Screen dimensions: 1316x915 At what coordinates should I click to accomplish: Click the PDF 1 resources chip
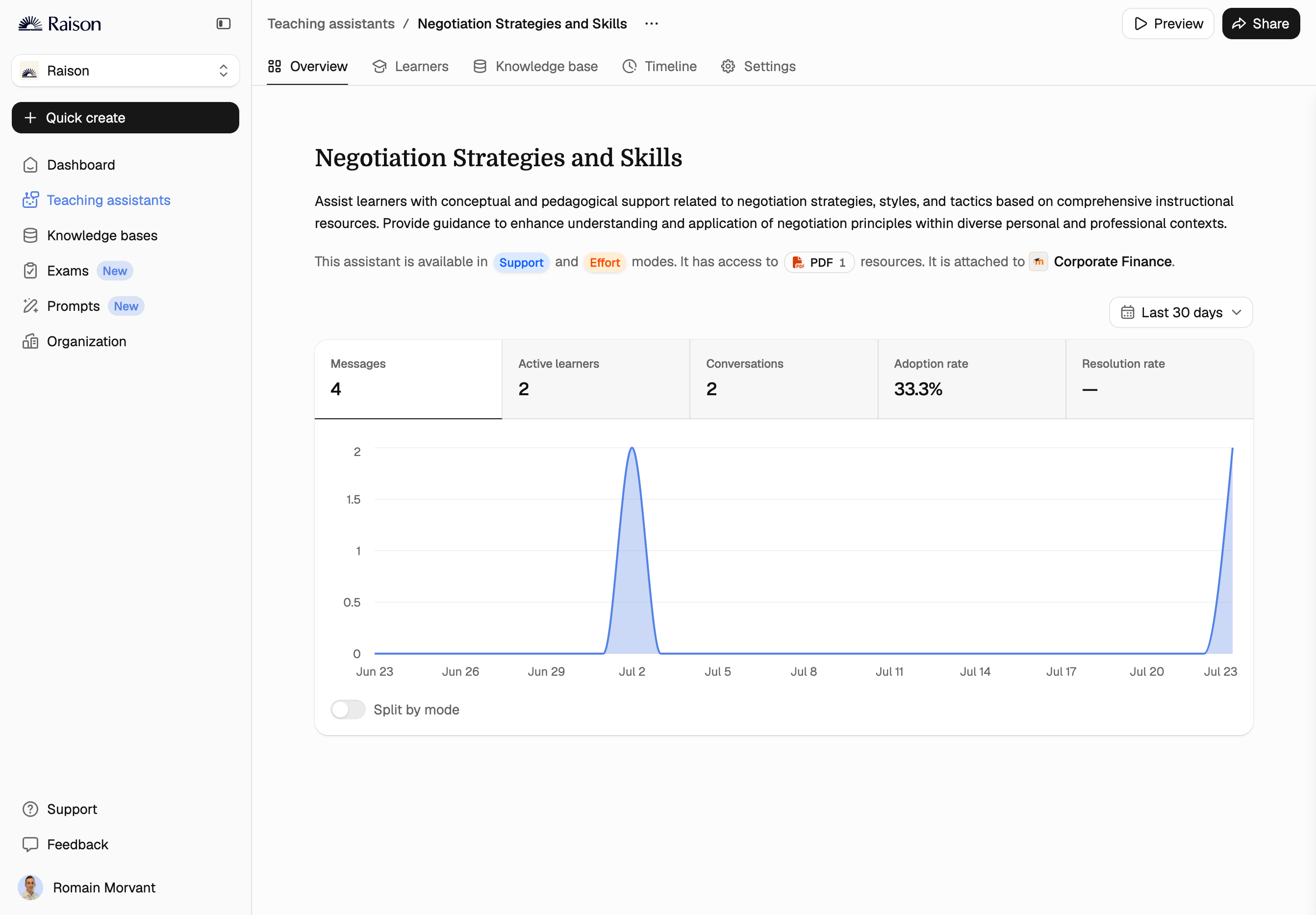click(819, 262)
